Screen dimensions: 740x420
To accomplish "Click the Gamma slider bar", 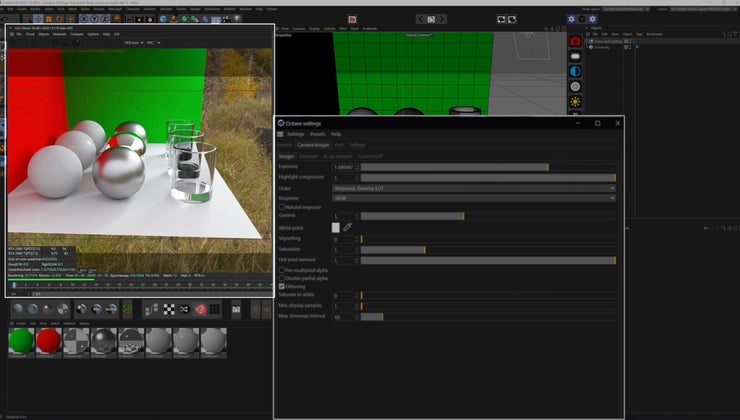I will (x=488, y=216).
